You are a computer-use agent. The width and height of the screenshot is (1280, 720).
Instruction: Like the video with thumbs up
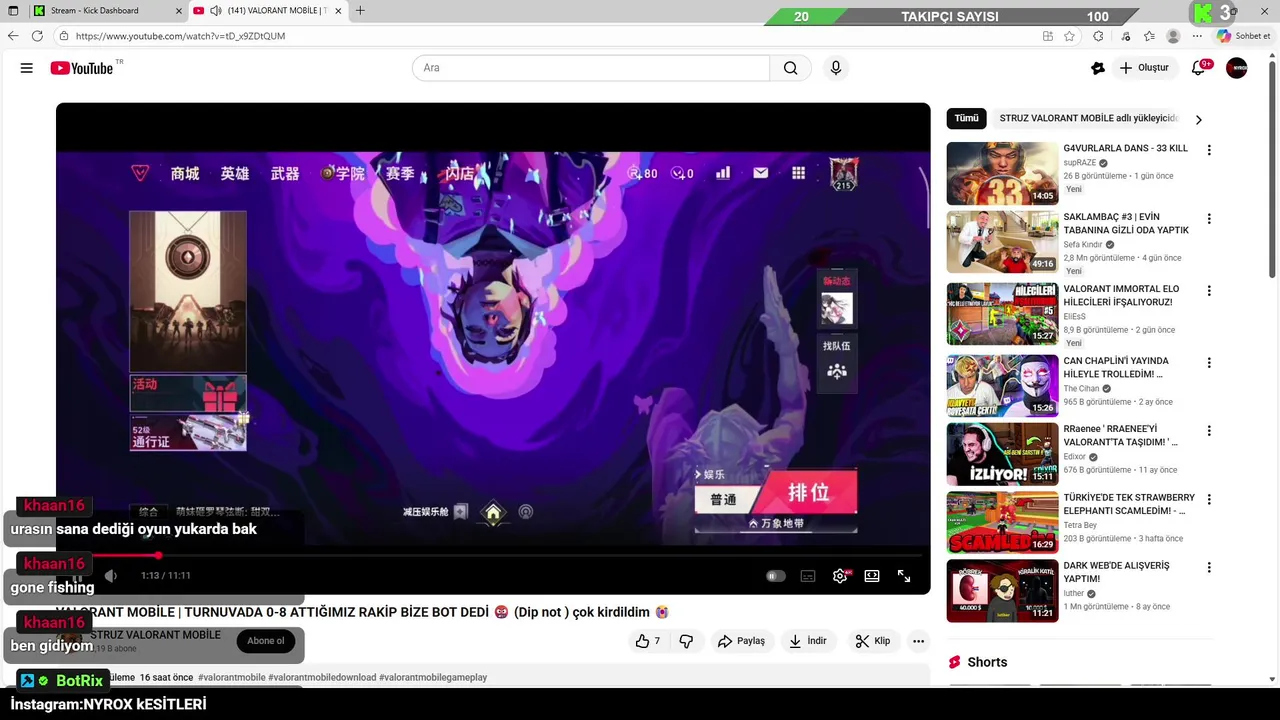click(x=648, y=641)
